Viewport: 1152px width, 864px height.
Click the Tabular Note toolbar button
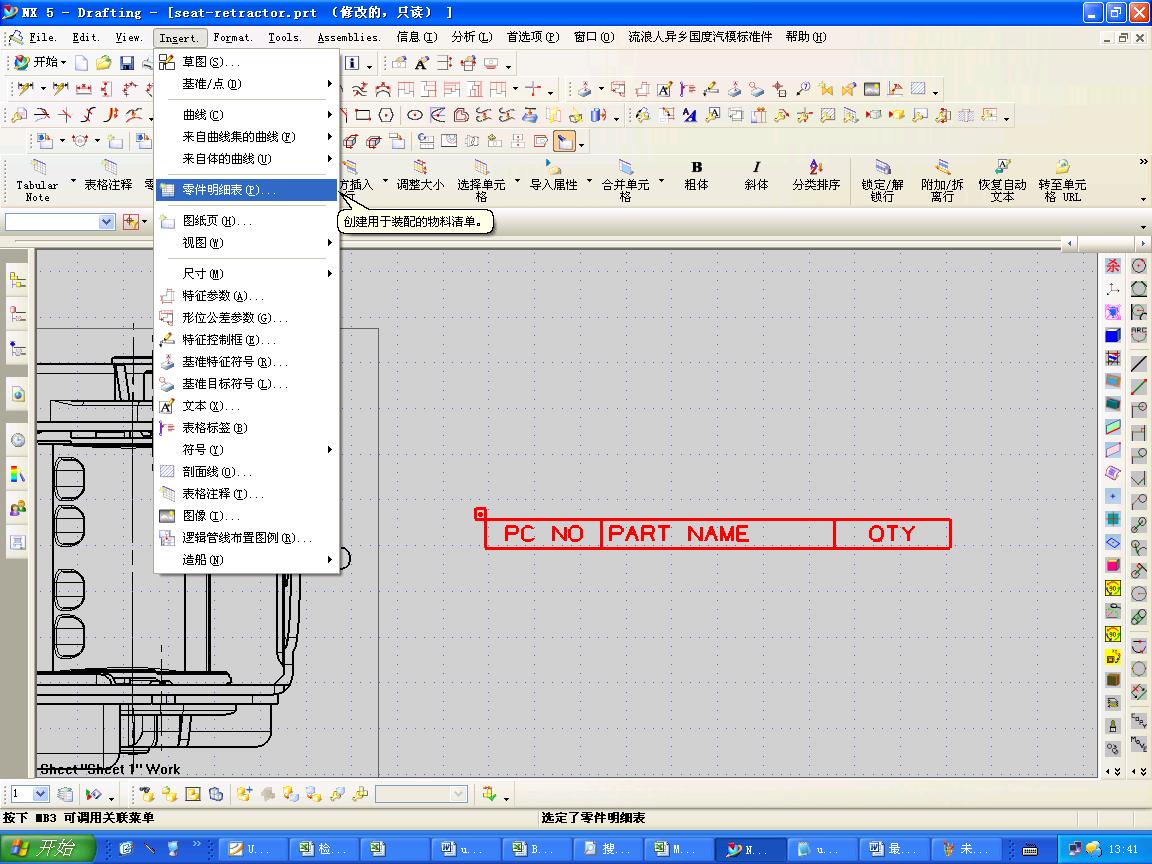pyautogui.click(x=37, y=181)
